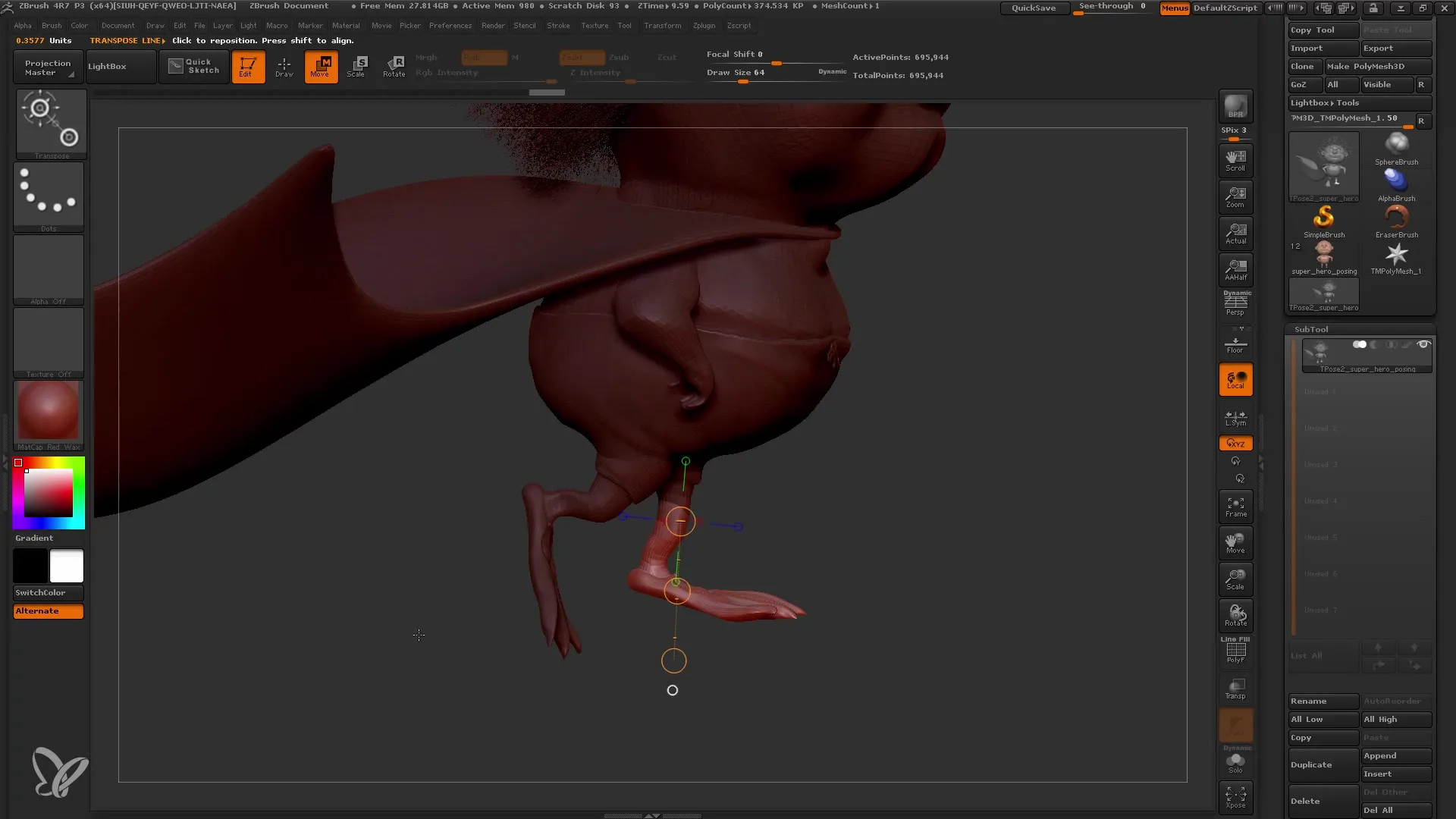Screen dimensions: 1456x819
Task: Toggle Persp perspective view
Action: click(x=1235, y=305)
